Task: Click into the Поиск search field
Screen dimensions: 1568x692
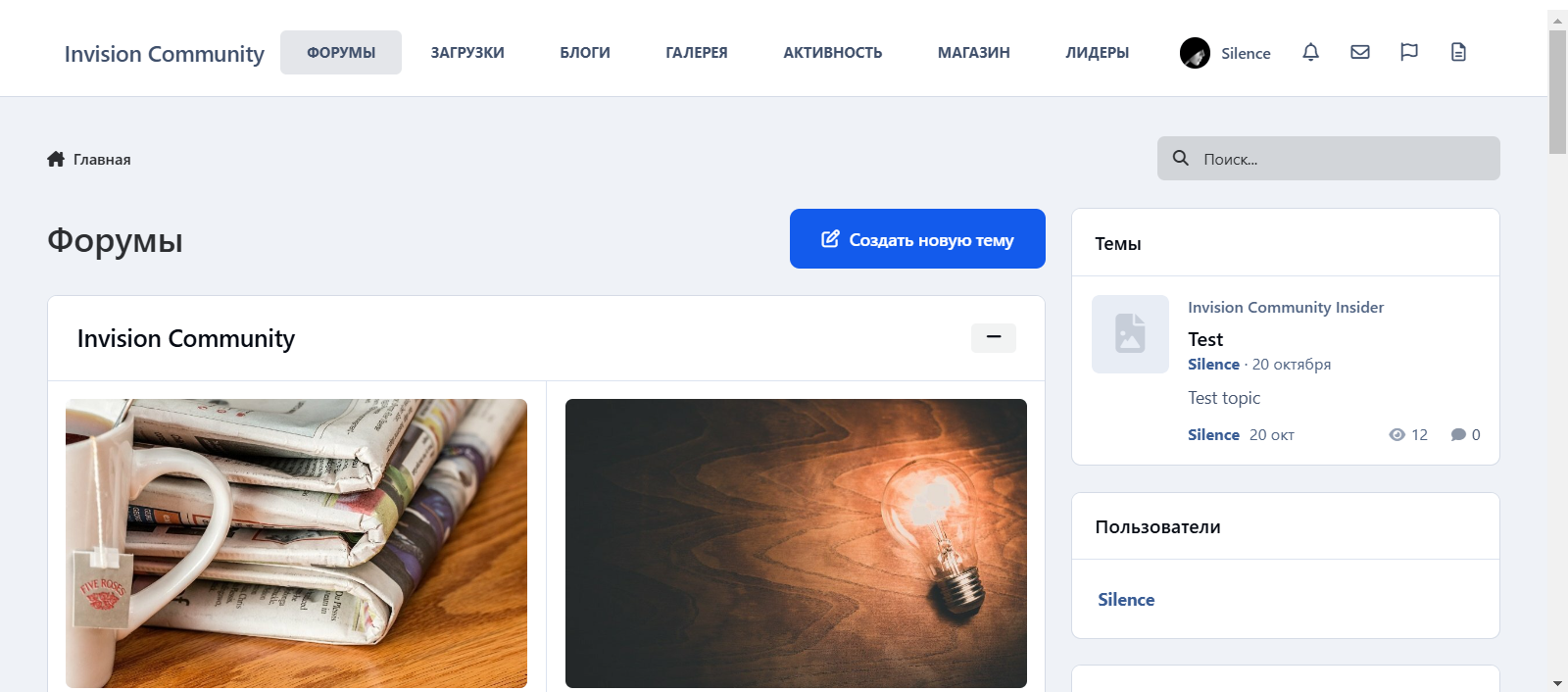Action: (1343, 159)
